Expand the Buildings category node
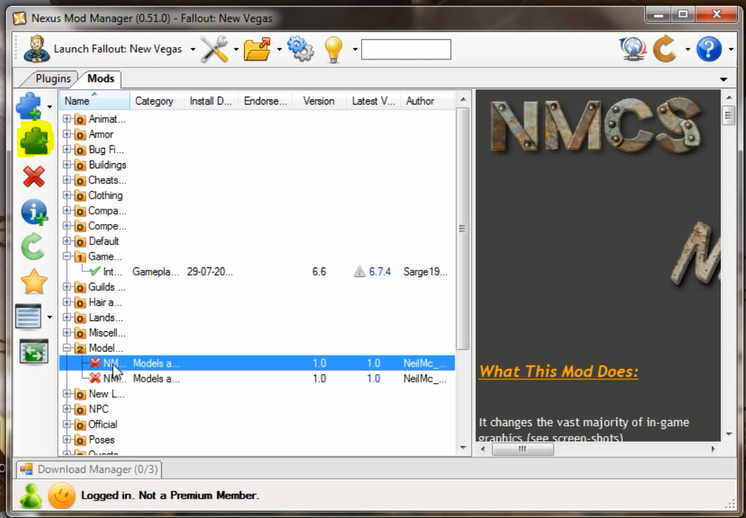 (67, 165)
